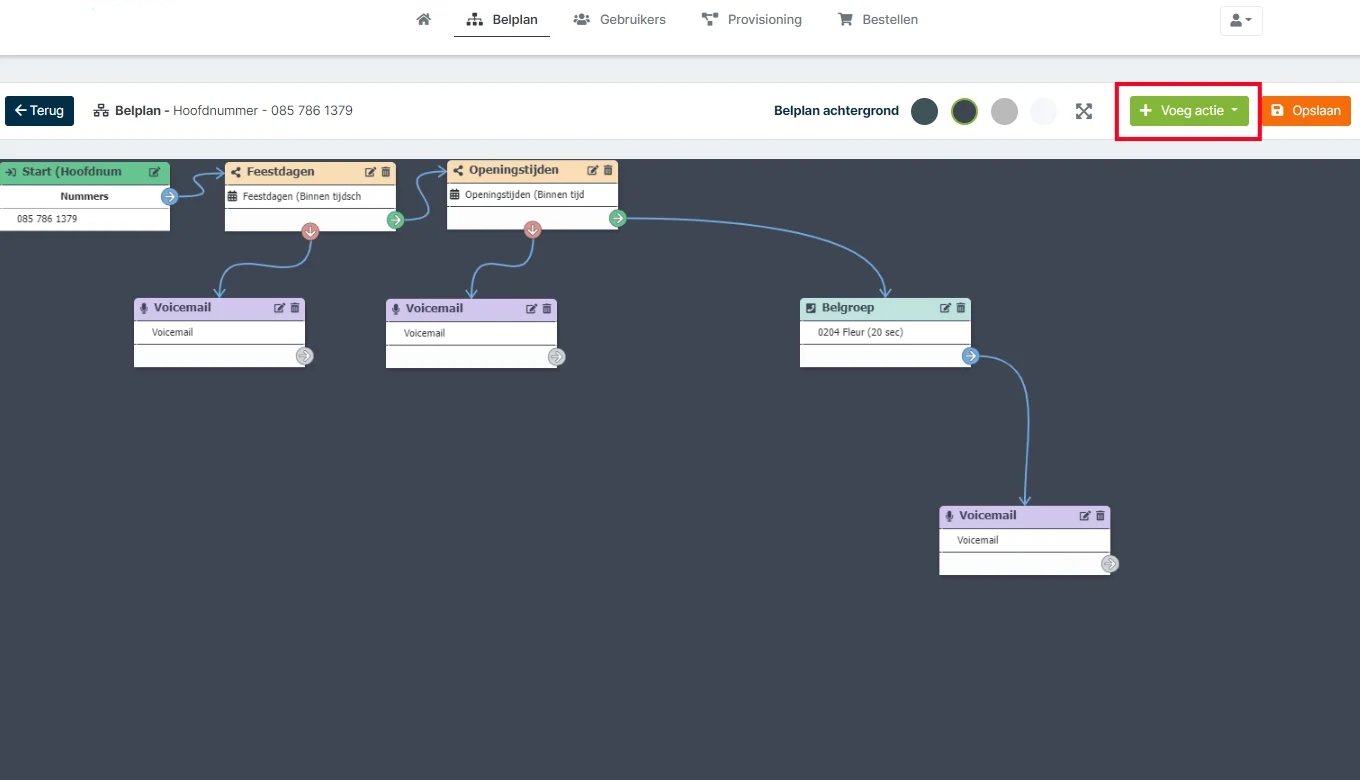The image size is (1360, 780).
Task: Delete the Voicemail node linked from Openingstijden
Action: click(547, 309)
